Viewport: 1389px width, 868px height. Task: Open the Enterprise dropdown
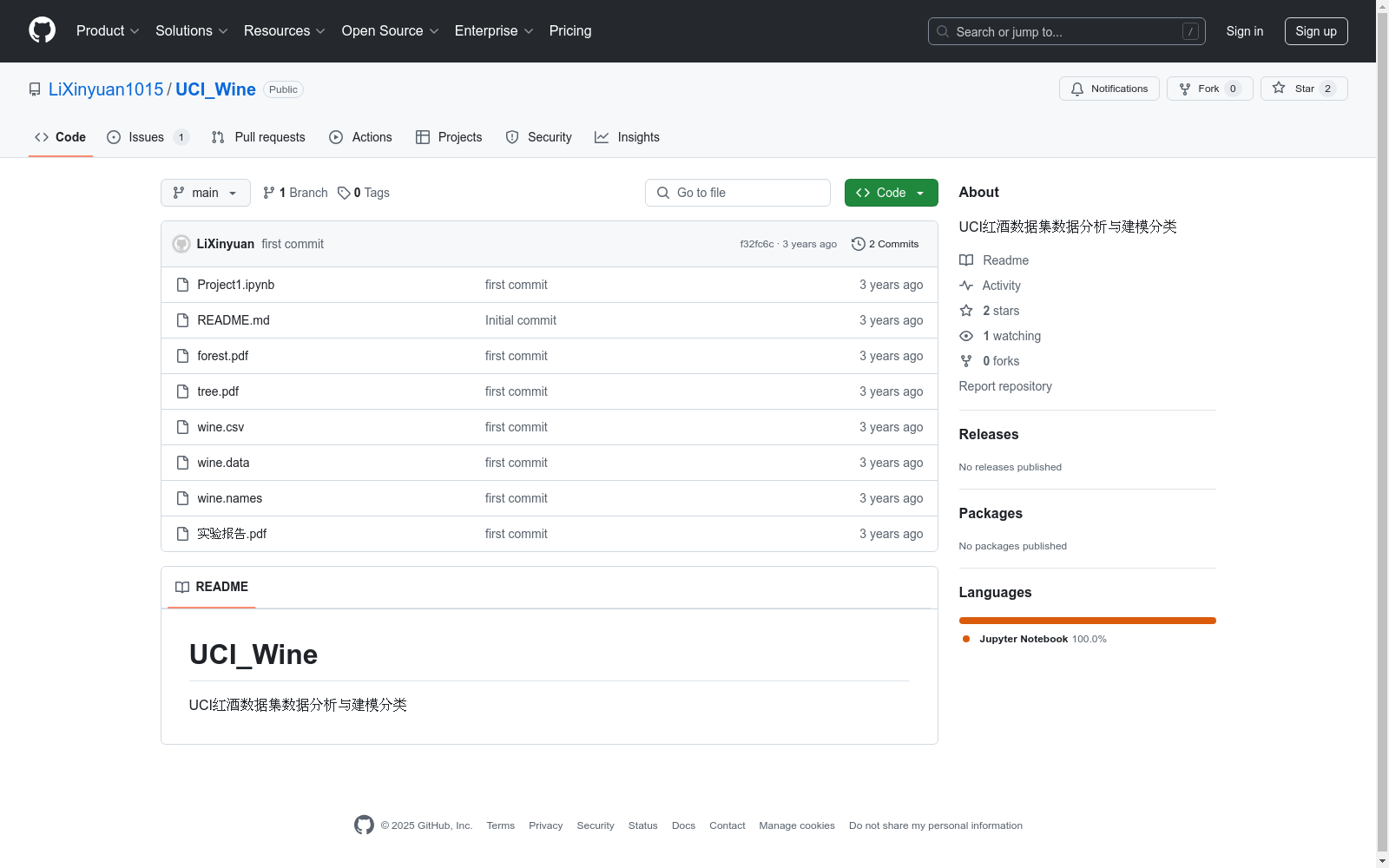[x=494, y=31]
